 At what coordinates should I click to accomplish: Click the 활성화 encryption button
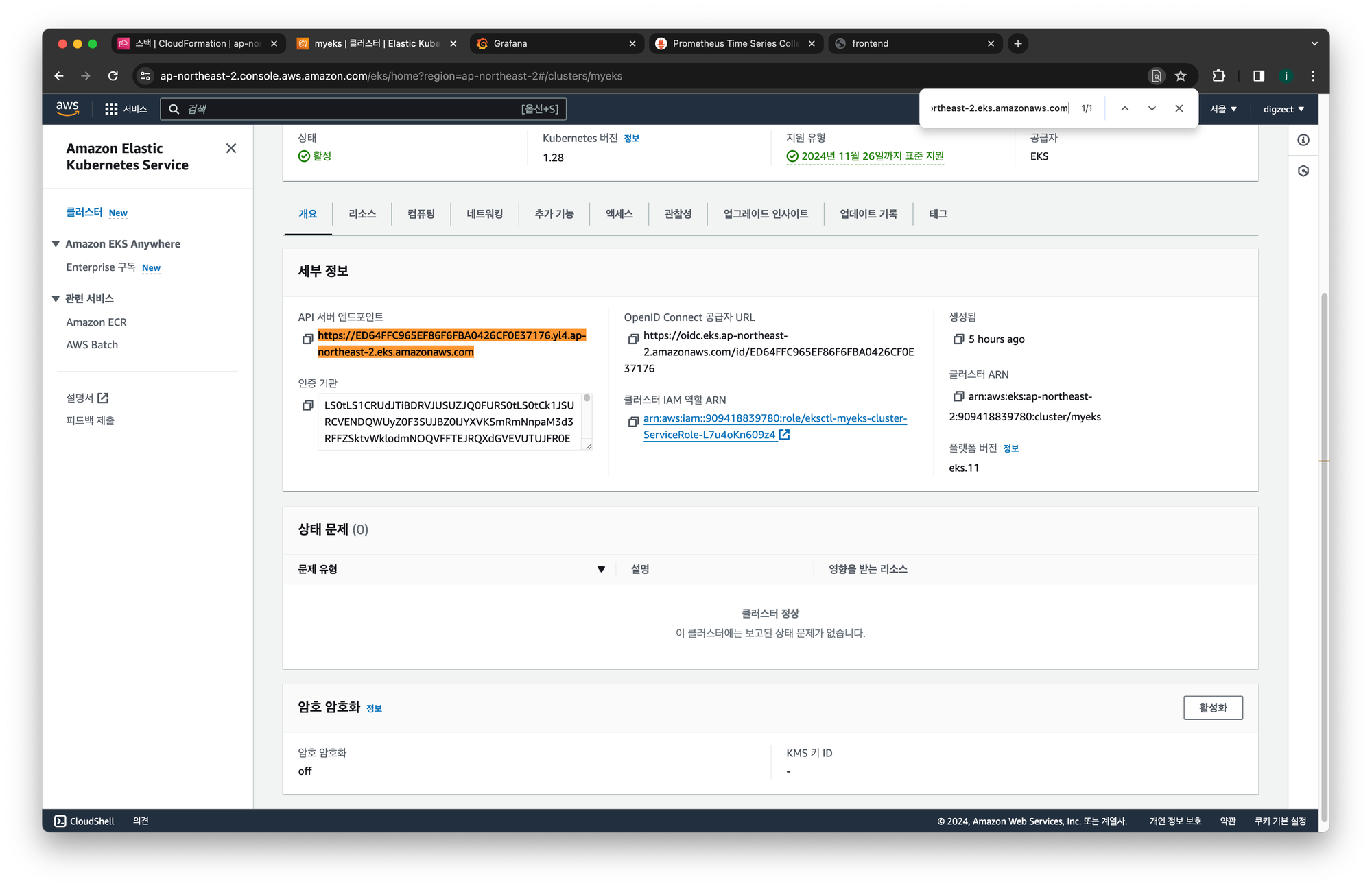[1213, 708]
